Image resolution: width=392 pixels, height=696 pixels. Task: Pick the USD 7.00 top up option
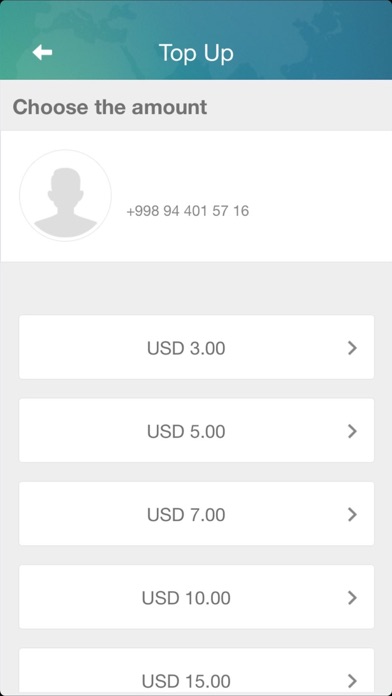click(186, 515)
